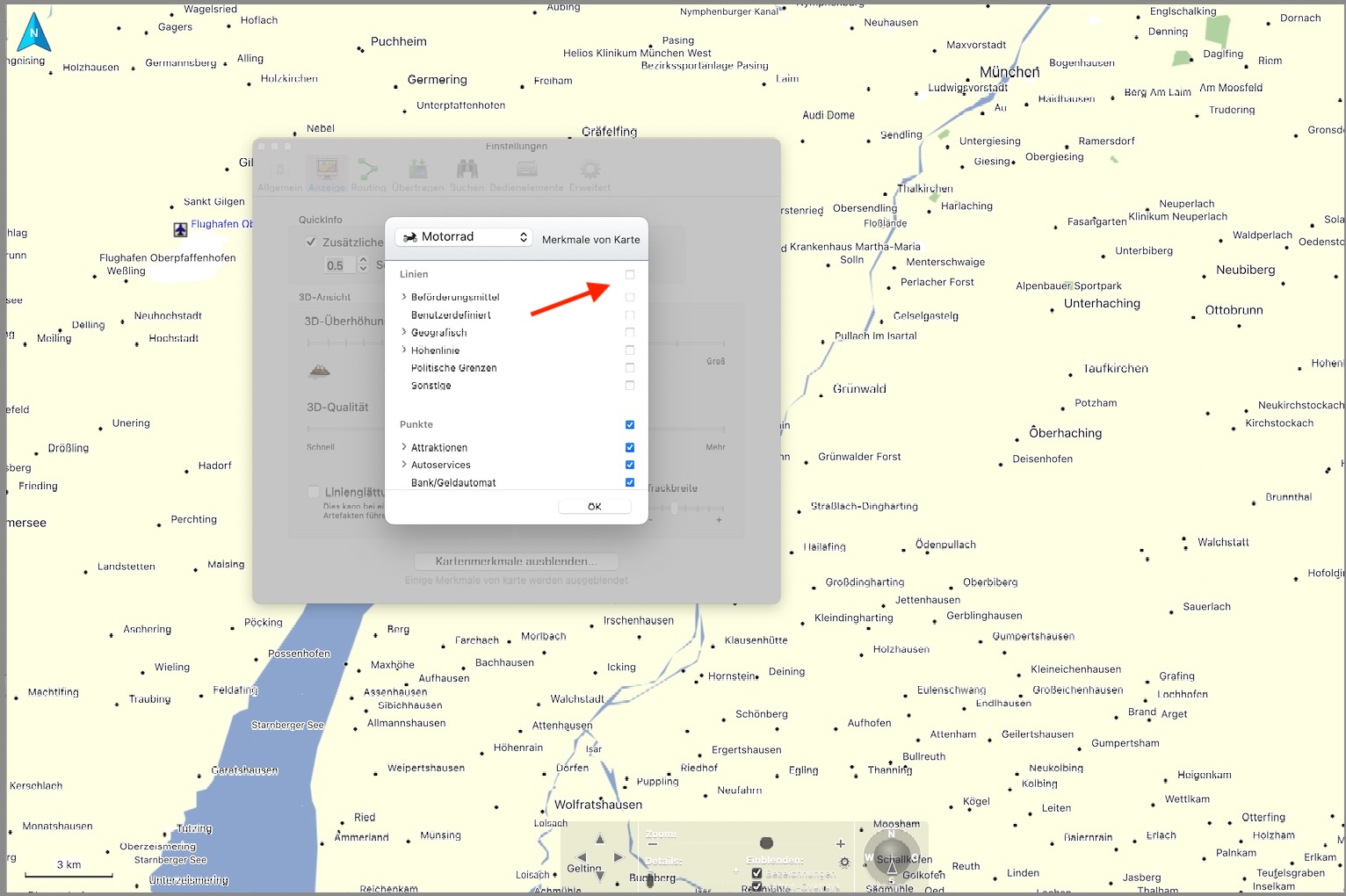Click the Wolfratshausen label on the map
The height and width of the screenshot is (896, 1346).
[x=598, y=805]
